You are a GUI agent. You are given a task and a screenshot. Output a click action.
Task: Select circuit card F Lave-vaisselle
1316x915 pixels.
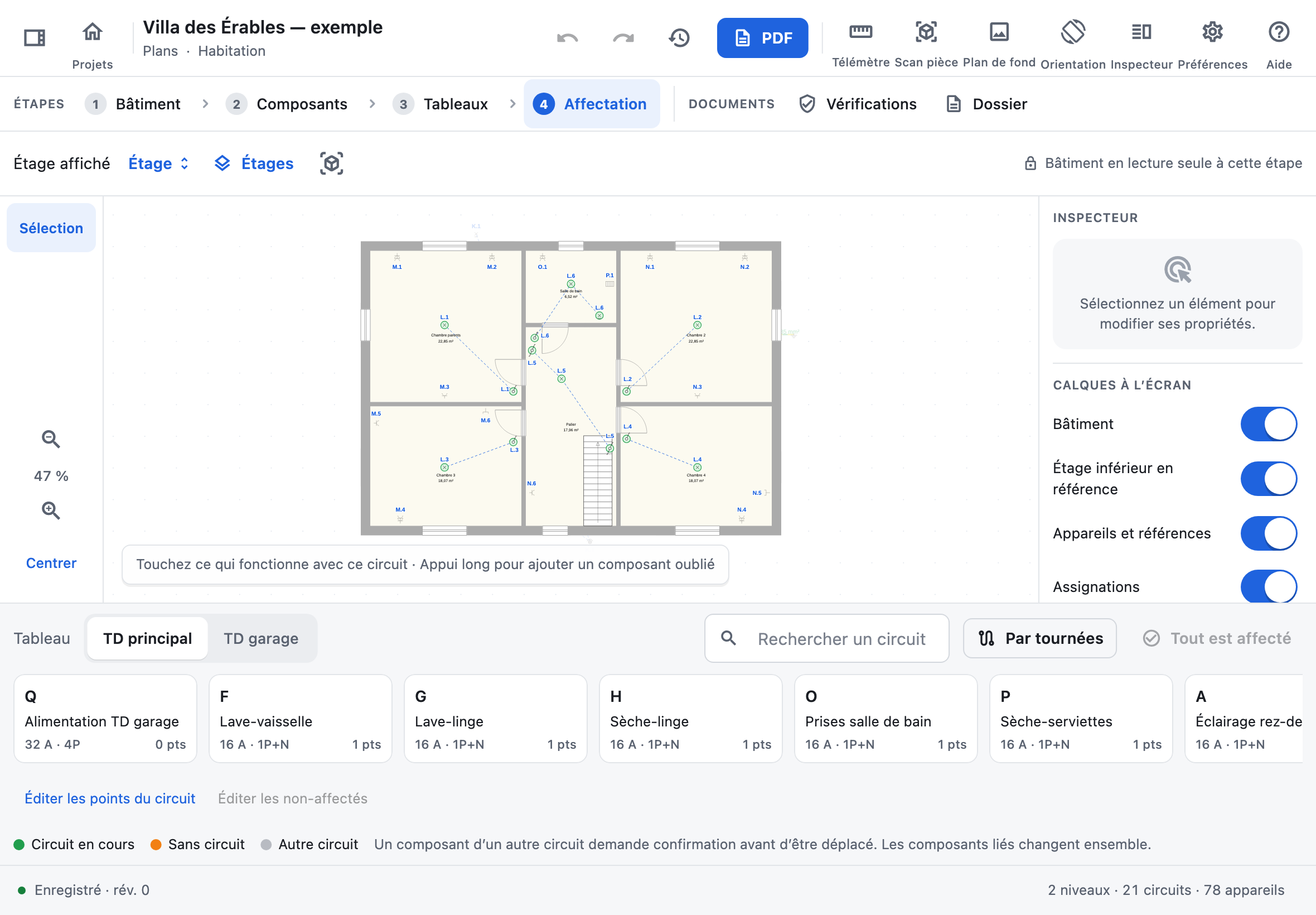300,719
